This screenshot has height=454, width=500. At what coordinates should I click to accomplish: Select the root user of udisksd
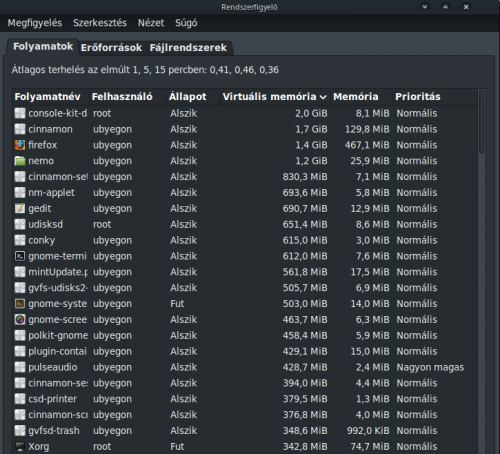click(102, 224)
